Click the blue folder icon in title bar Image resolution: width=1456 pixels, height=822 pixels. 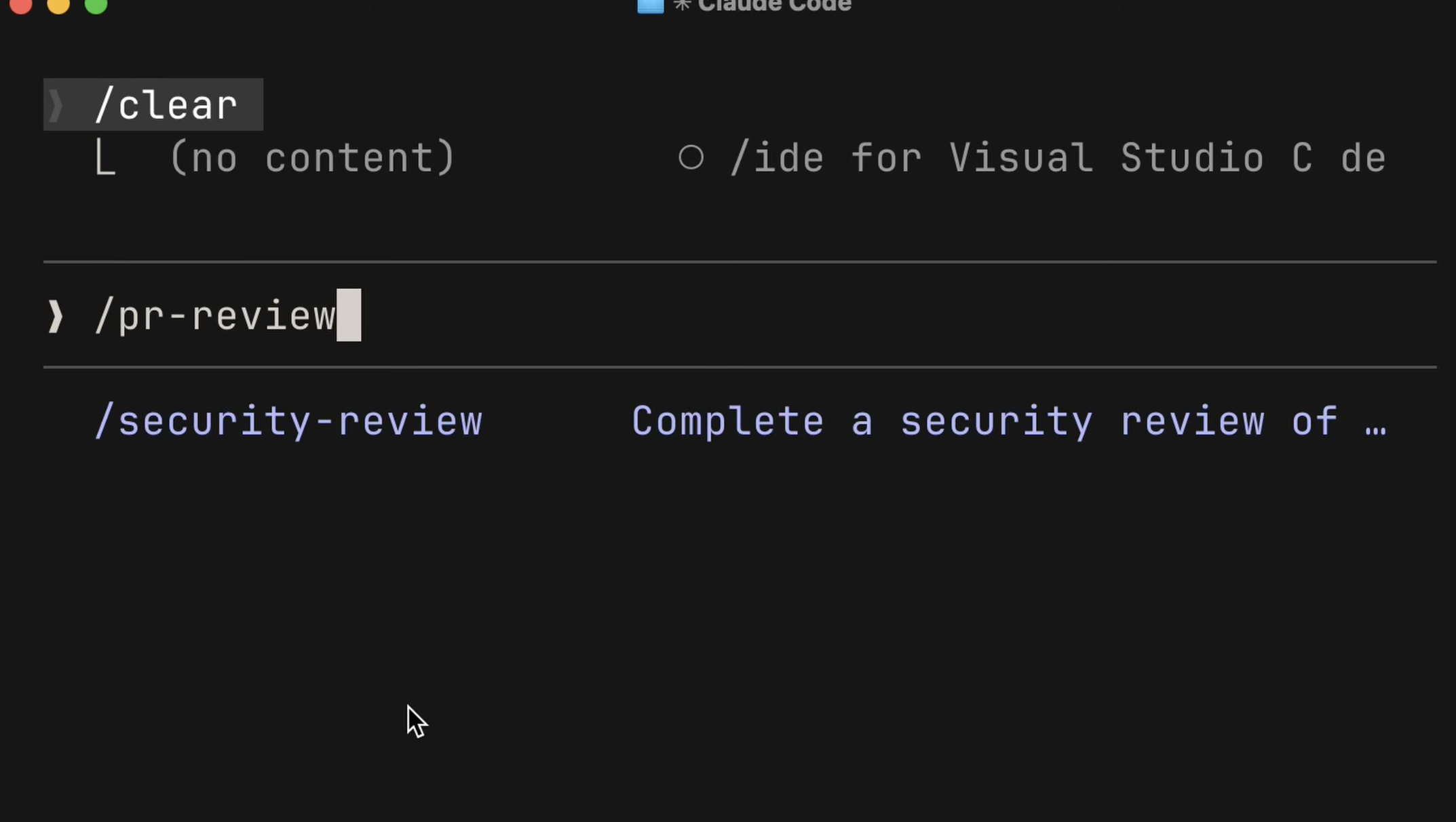pyautogui.click(x=650, y=5)
